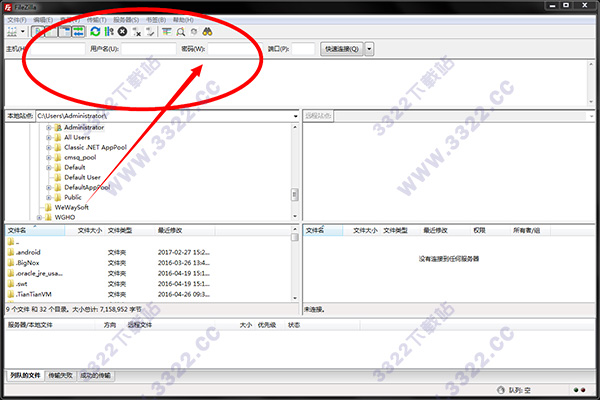This screenshot has height=400, width=600.
Task: Select the Administrator folder in tree
Action: click(84, 127)
